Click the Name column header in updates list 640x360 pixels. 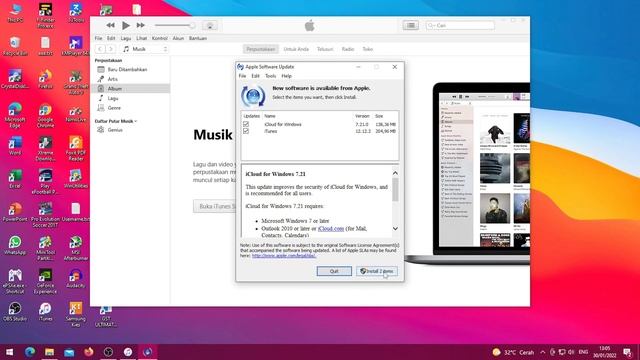click(270, 116)
